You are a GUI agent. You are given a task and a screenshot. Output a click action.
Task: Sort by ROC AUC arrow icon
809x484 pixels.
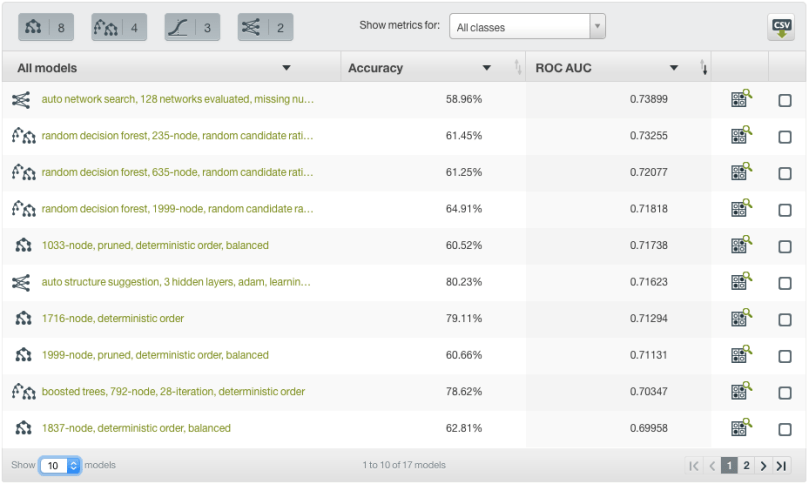704,68
